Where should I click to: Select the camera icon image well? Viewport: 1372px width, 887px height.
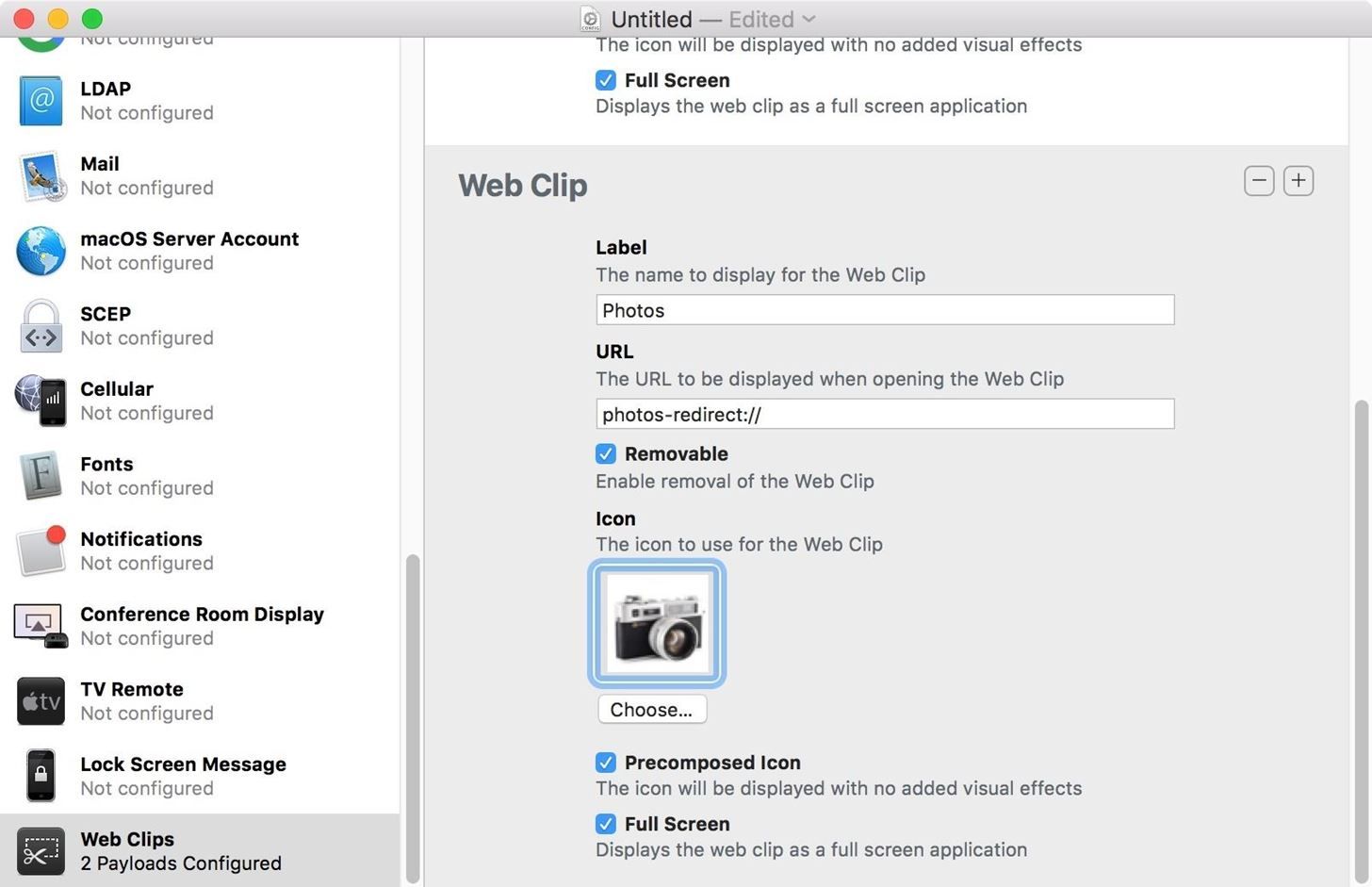tap(657, 623)
